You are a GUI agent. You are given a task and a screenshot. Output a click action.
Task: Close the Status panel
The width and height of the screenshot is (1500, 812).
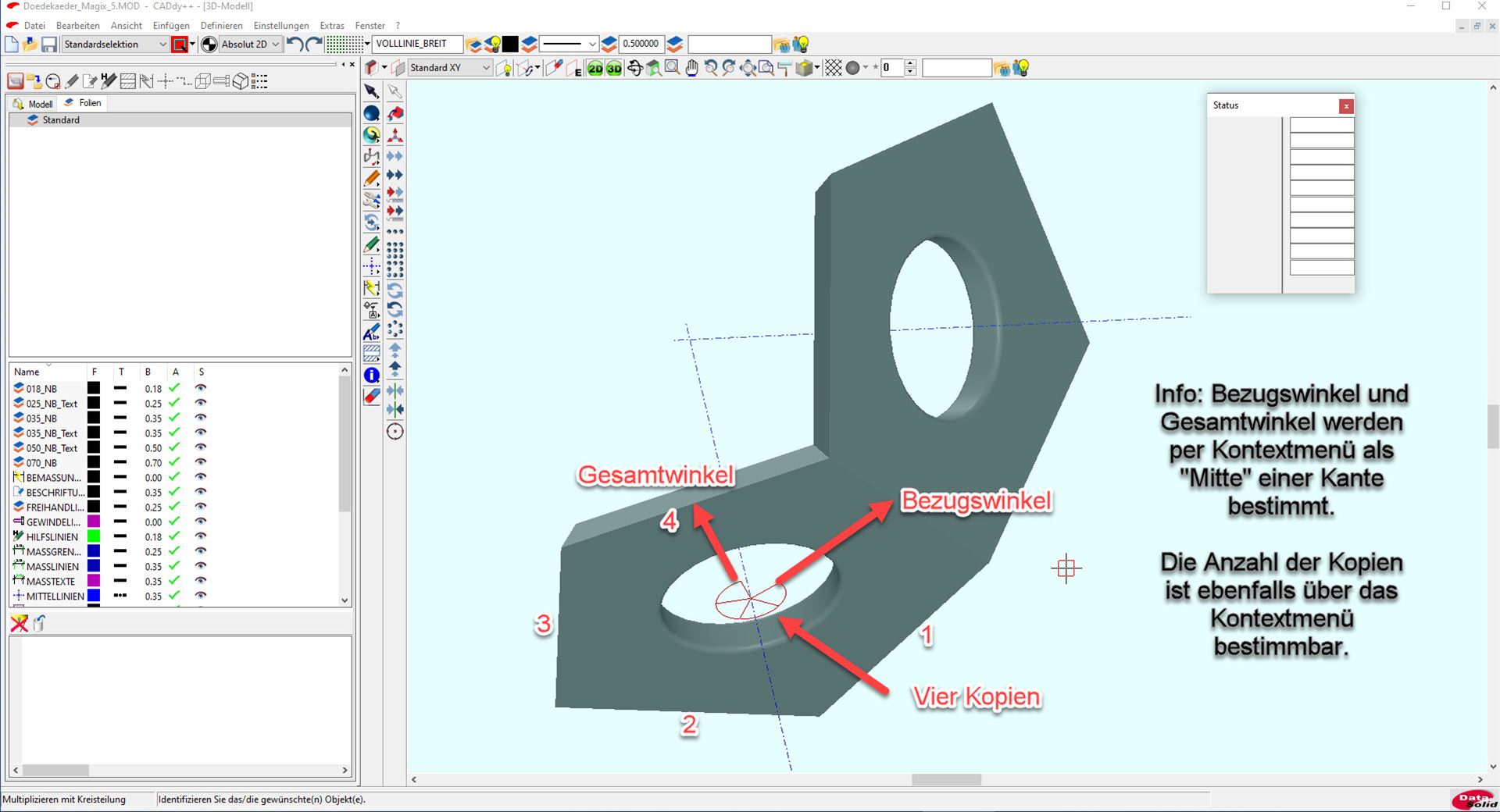coord(1345,106)
